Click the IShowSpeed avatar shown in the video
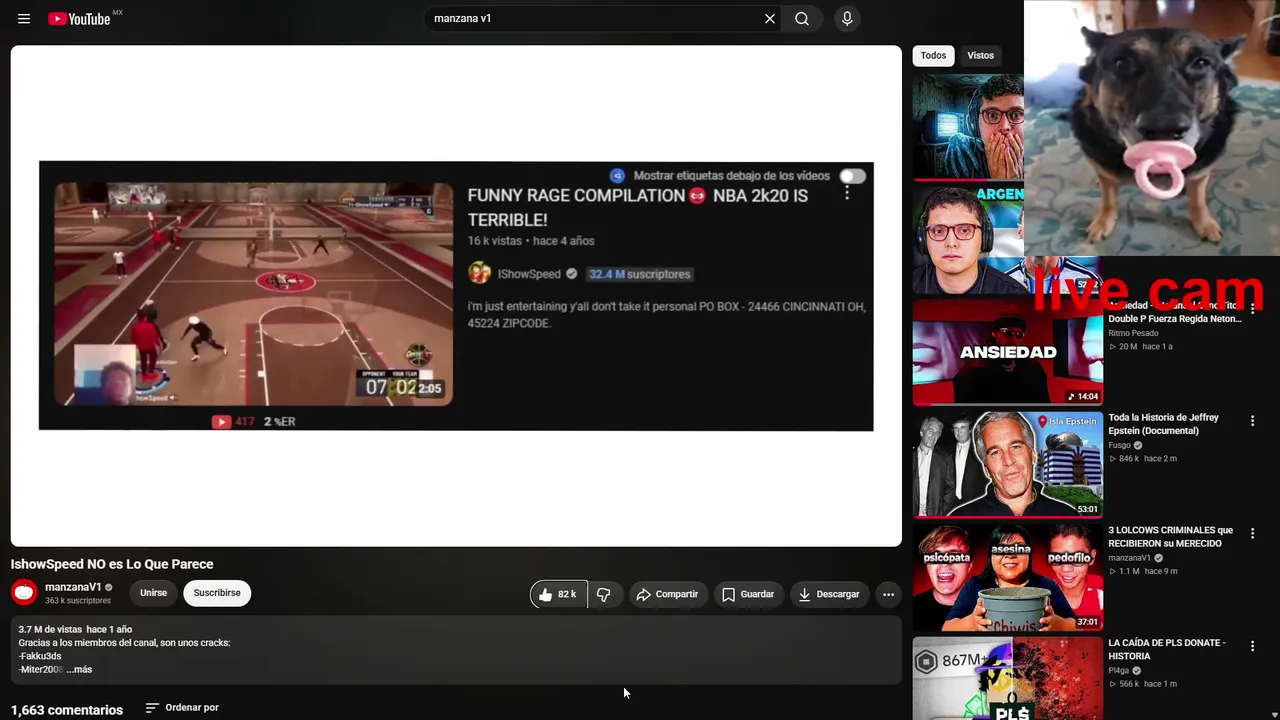 (x=480, y=273)
